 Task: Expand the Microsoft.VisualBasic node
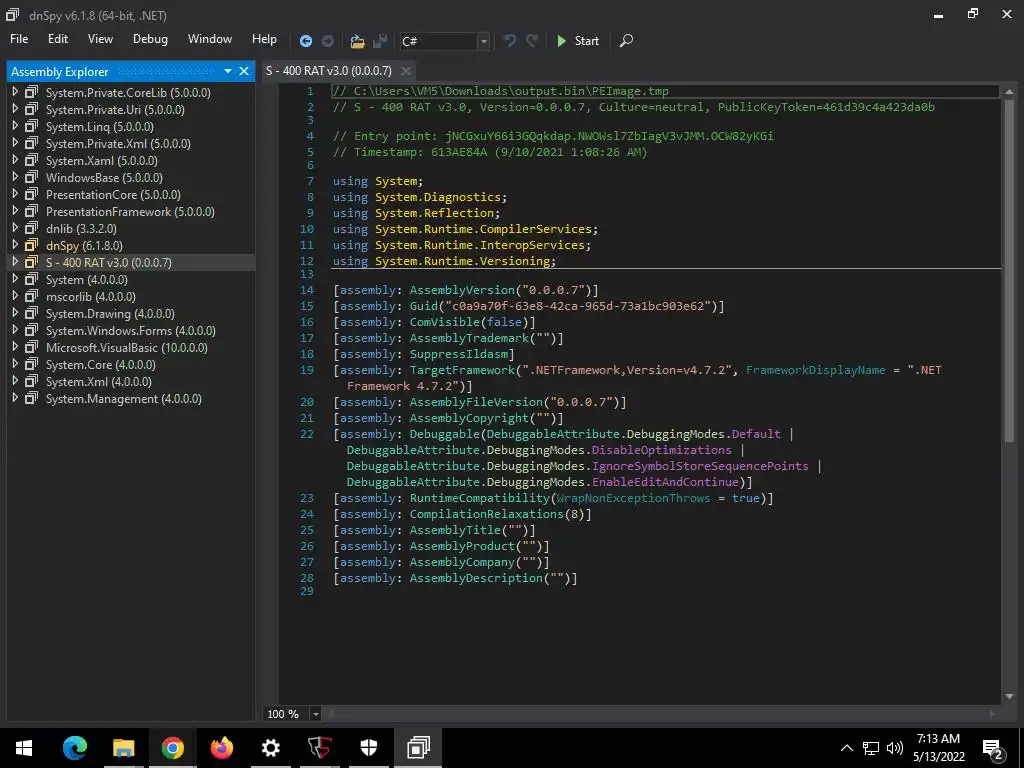click(15, 347)
